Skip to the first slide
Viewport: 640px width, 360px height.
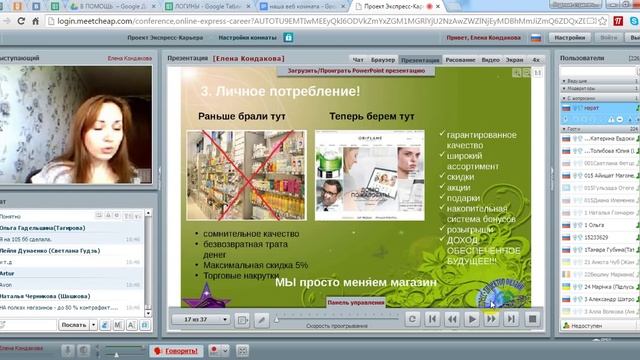click(432, 319)
